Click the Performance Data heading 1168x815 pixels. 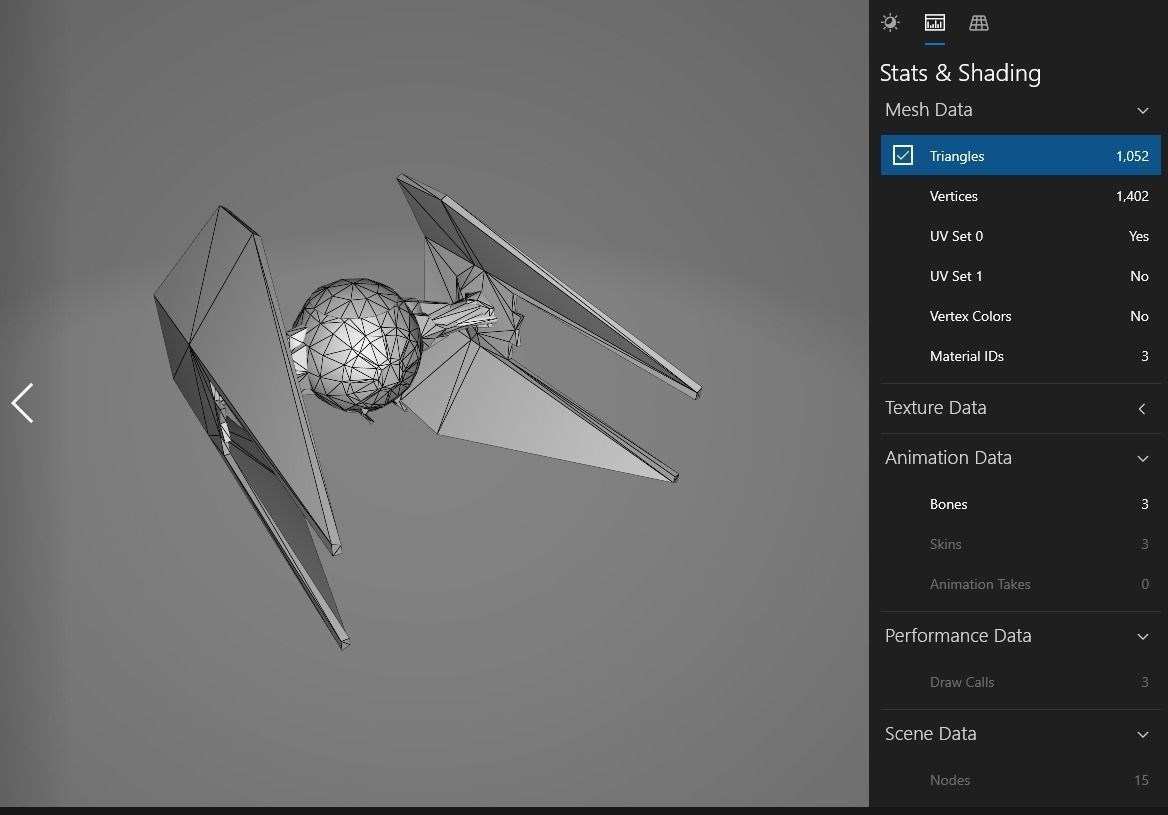pos(958,635)
